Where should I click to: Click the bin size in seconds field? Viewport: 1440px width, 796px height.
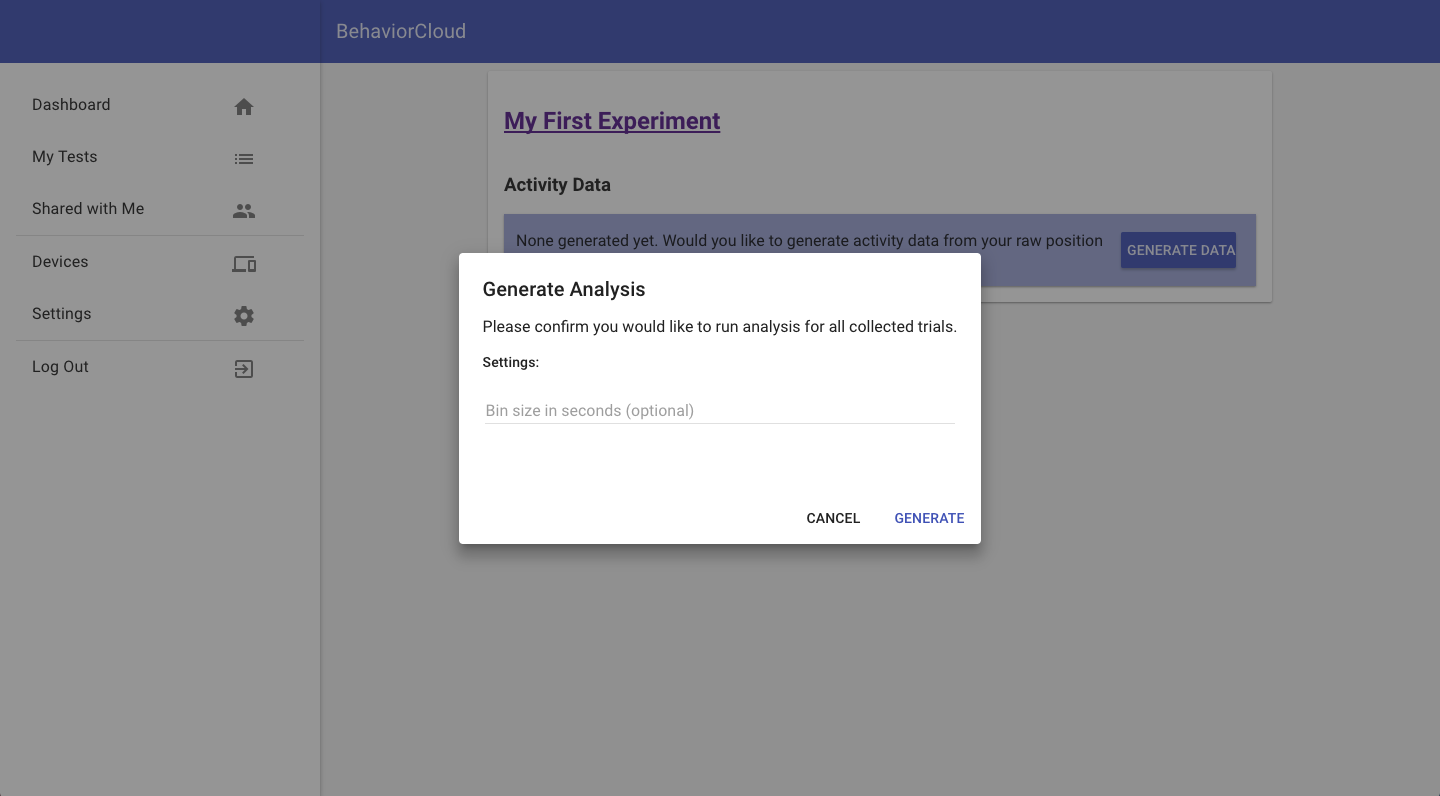pos(718,410)
